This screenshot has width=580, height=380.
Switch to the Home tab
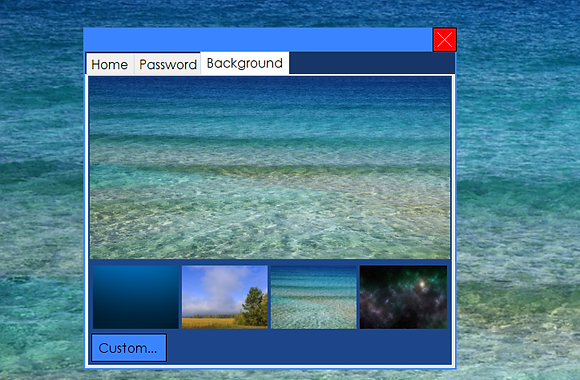coord(110,64)
